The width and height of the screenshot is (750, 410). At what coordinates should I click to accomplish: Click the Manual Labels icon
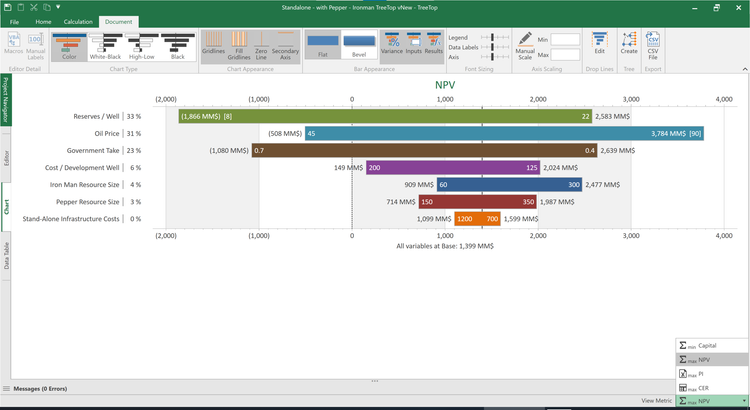click(35, 46)
